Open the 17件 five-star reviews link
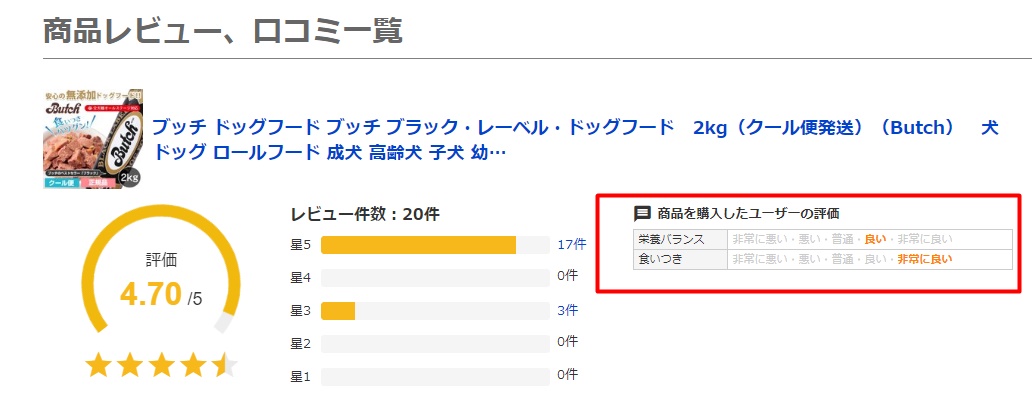 [572, 244]
